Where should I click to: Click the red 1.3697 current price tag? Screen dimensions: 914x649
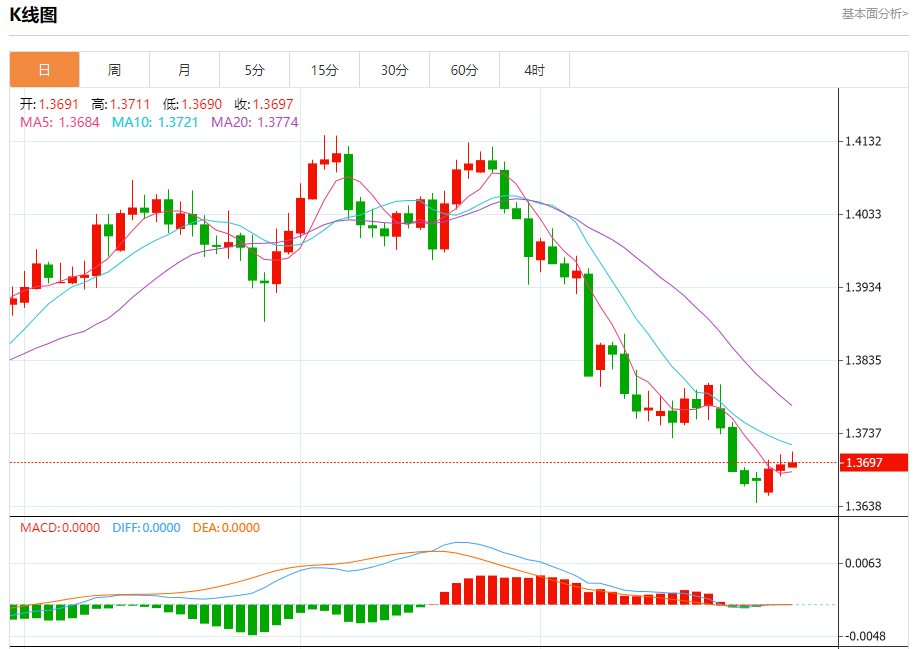coord(862,463)
